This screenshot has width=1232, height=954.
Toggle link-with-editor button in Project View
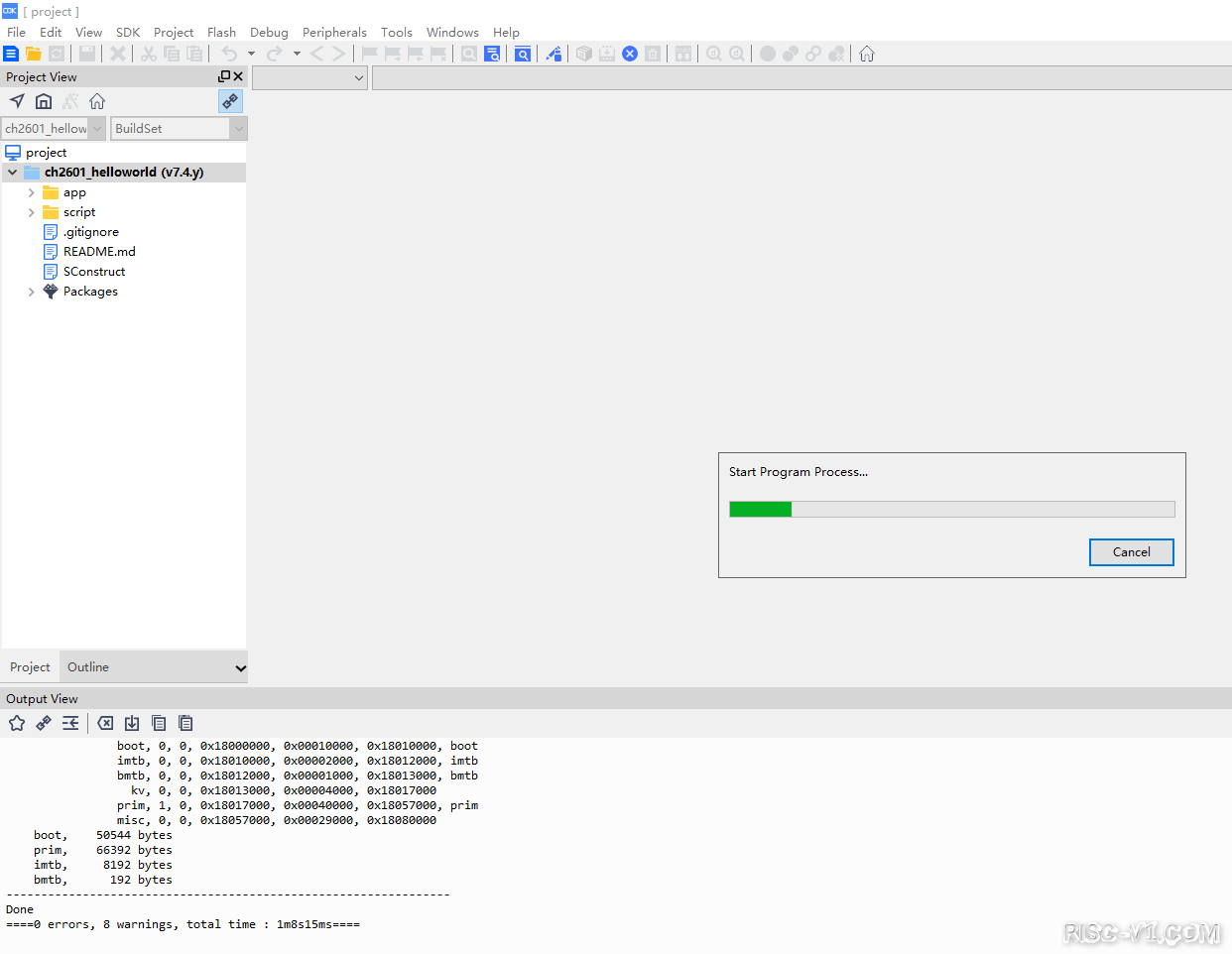point(230,101)
